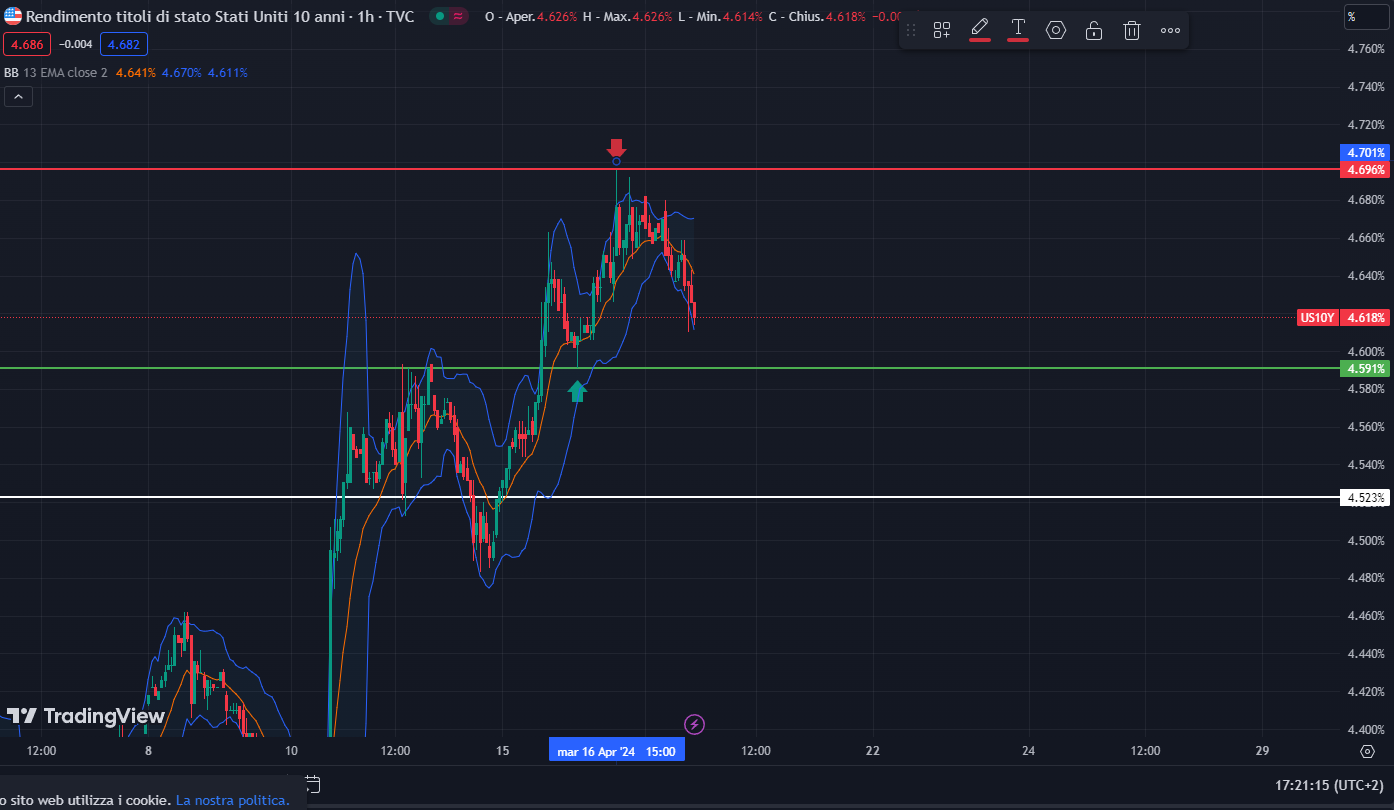Open chart axis settings gear icon

(x=1367, y=751)
